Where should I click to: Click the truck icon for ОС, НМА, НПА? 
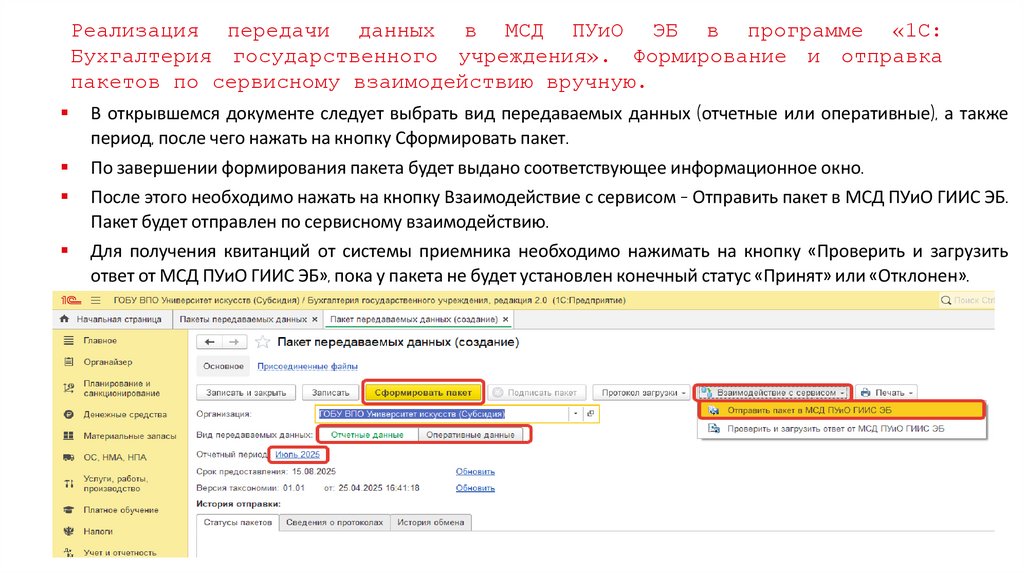coord(69,457)
